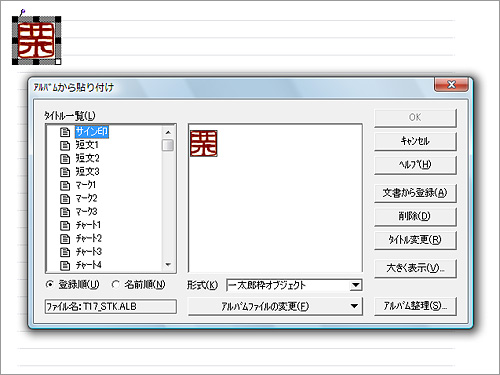Click the title list scrollbar thumb
The image size is (500, 375).
168,145
